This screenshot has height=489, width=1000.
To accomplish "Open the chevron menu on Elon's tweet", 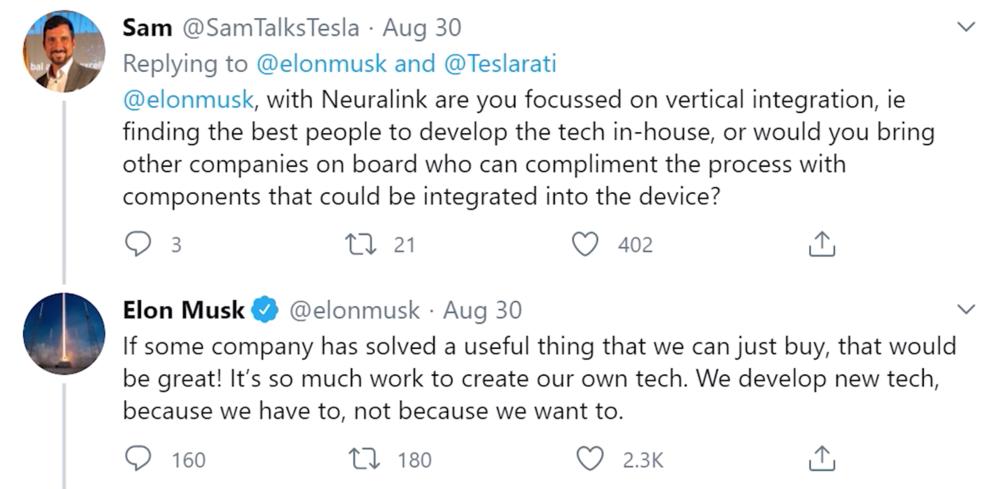I will (x=966, y=310).
